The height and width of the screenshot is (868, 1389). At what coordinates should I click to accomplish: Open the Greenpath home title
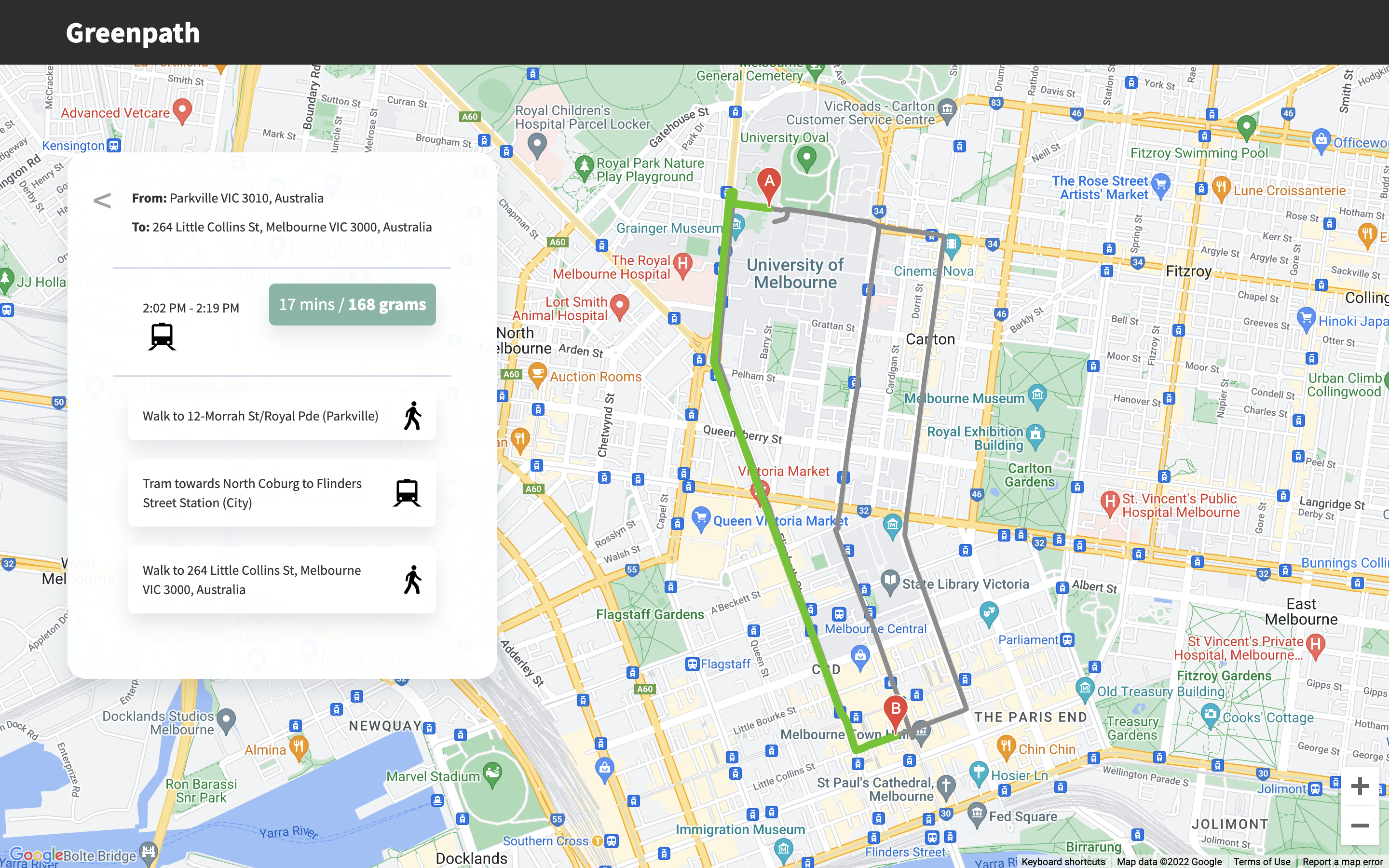point(133,33)
